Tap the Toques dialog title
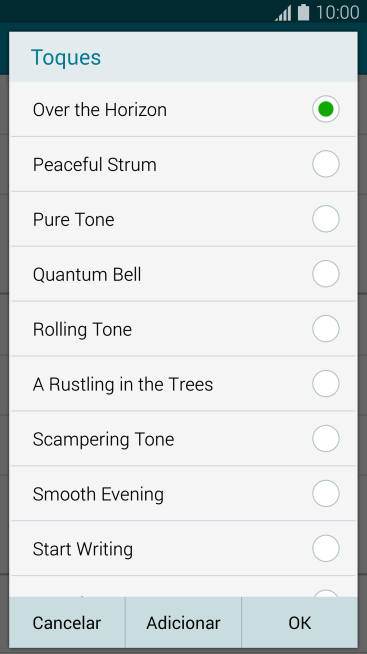Viewport: 367px width, 654px height. tap(66, 58)
